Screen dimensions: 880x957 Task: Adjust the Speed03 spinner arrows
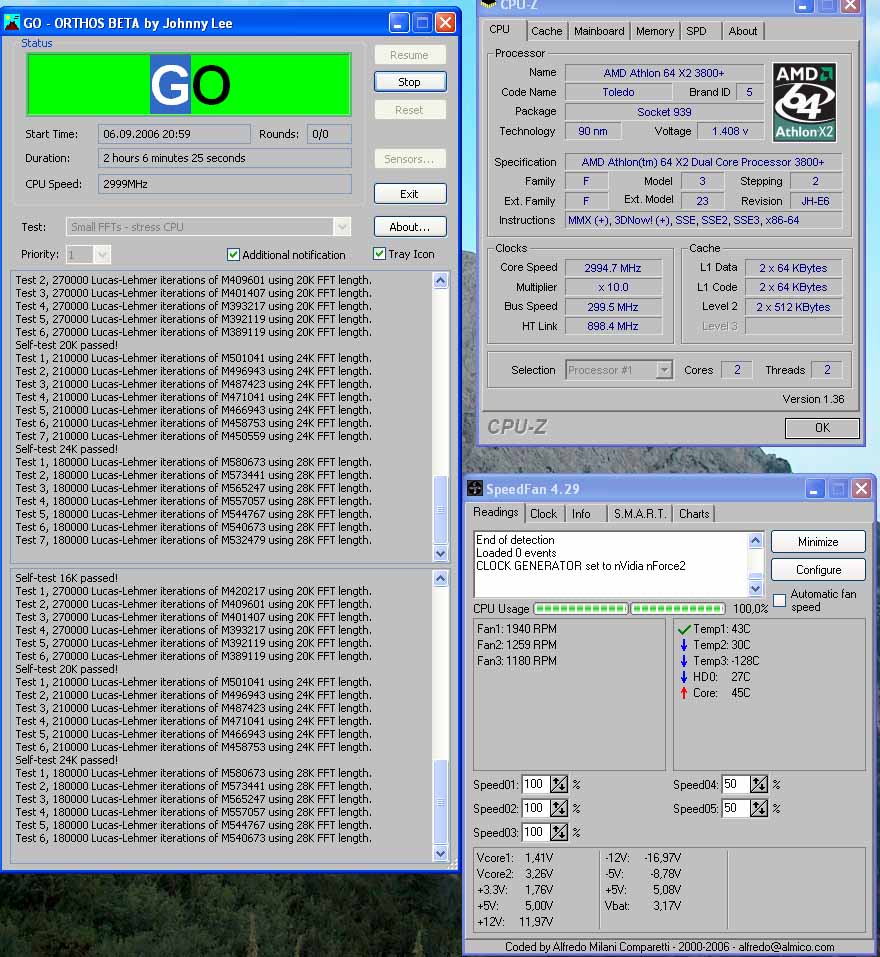(558, 832)
